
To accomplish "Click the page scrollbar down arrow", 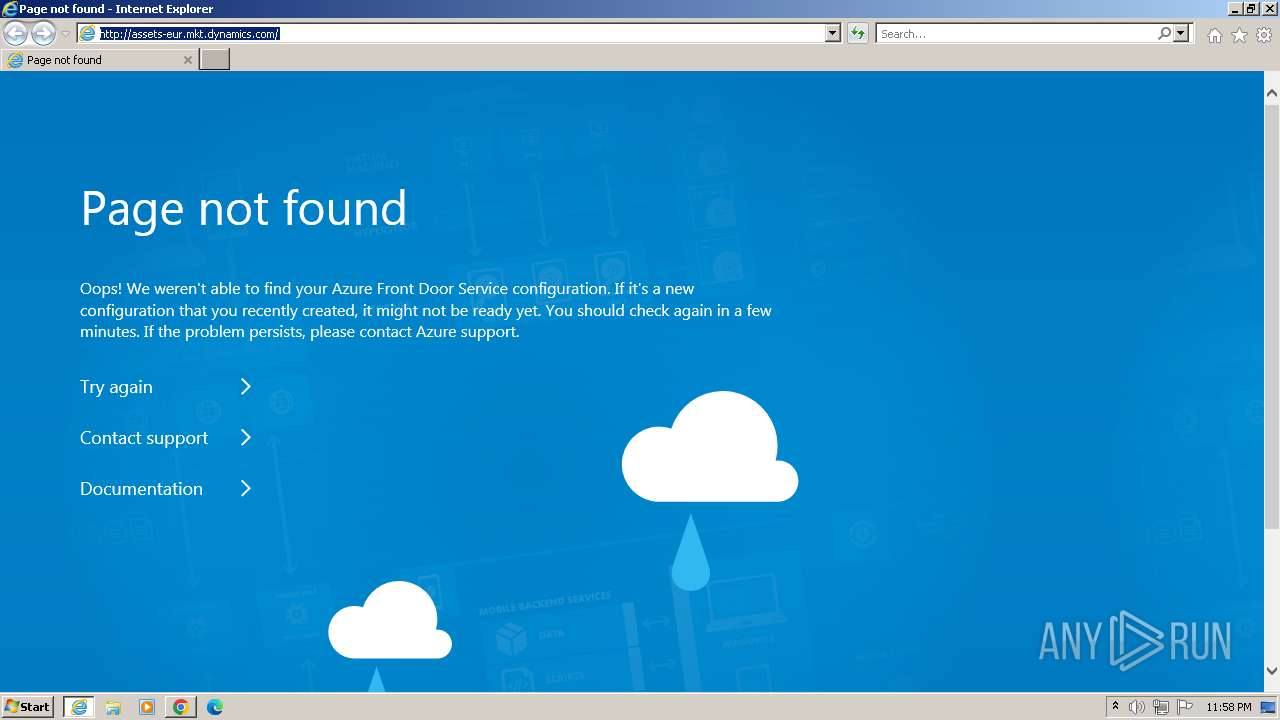I will (1272, 671).
